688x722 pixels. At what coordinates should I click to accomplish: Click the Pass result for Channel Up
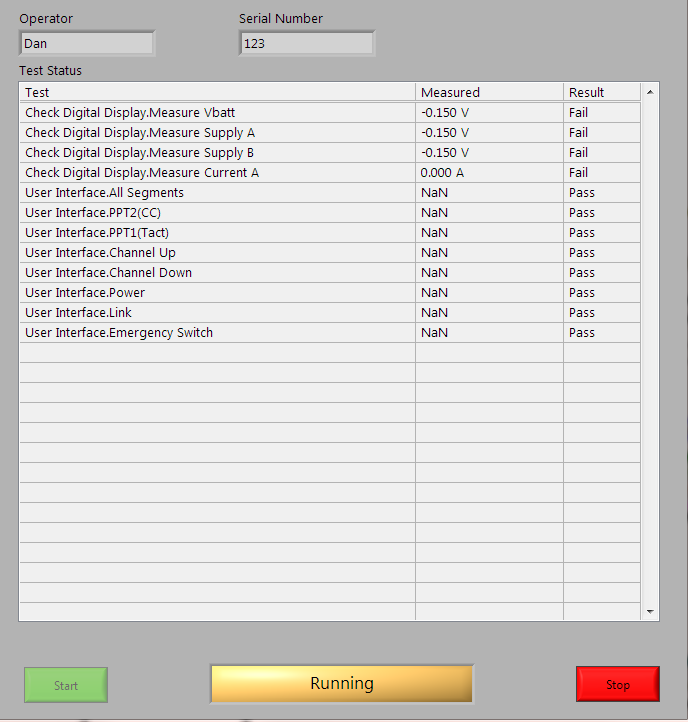[x=582, y=253]
